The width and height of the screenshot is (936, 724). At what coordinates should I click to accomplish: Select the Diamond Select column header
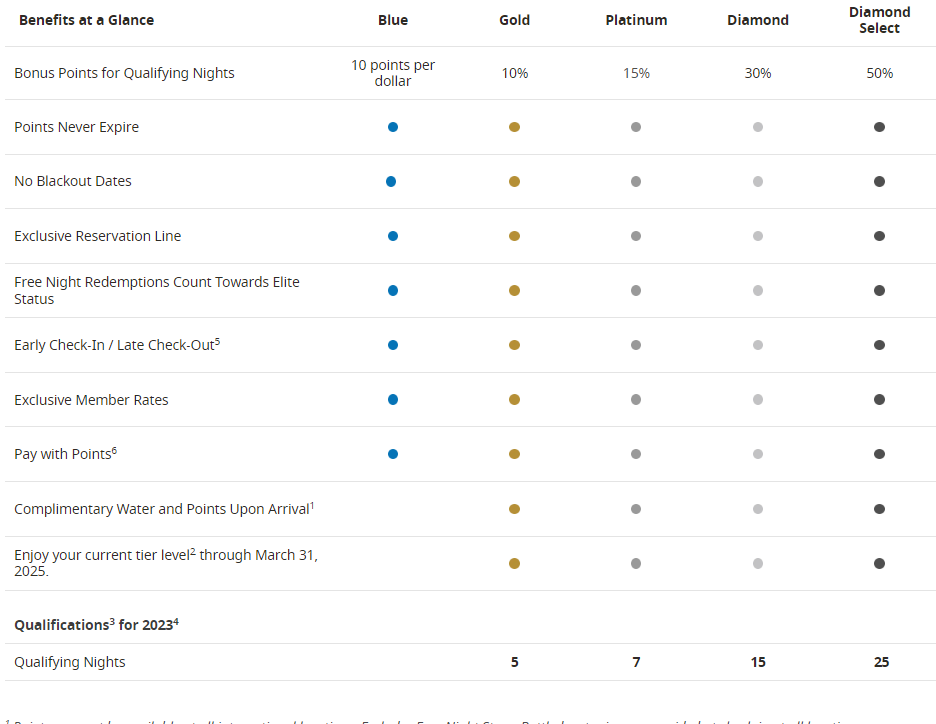point(879,20)
